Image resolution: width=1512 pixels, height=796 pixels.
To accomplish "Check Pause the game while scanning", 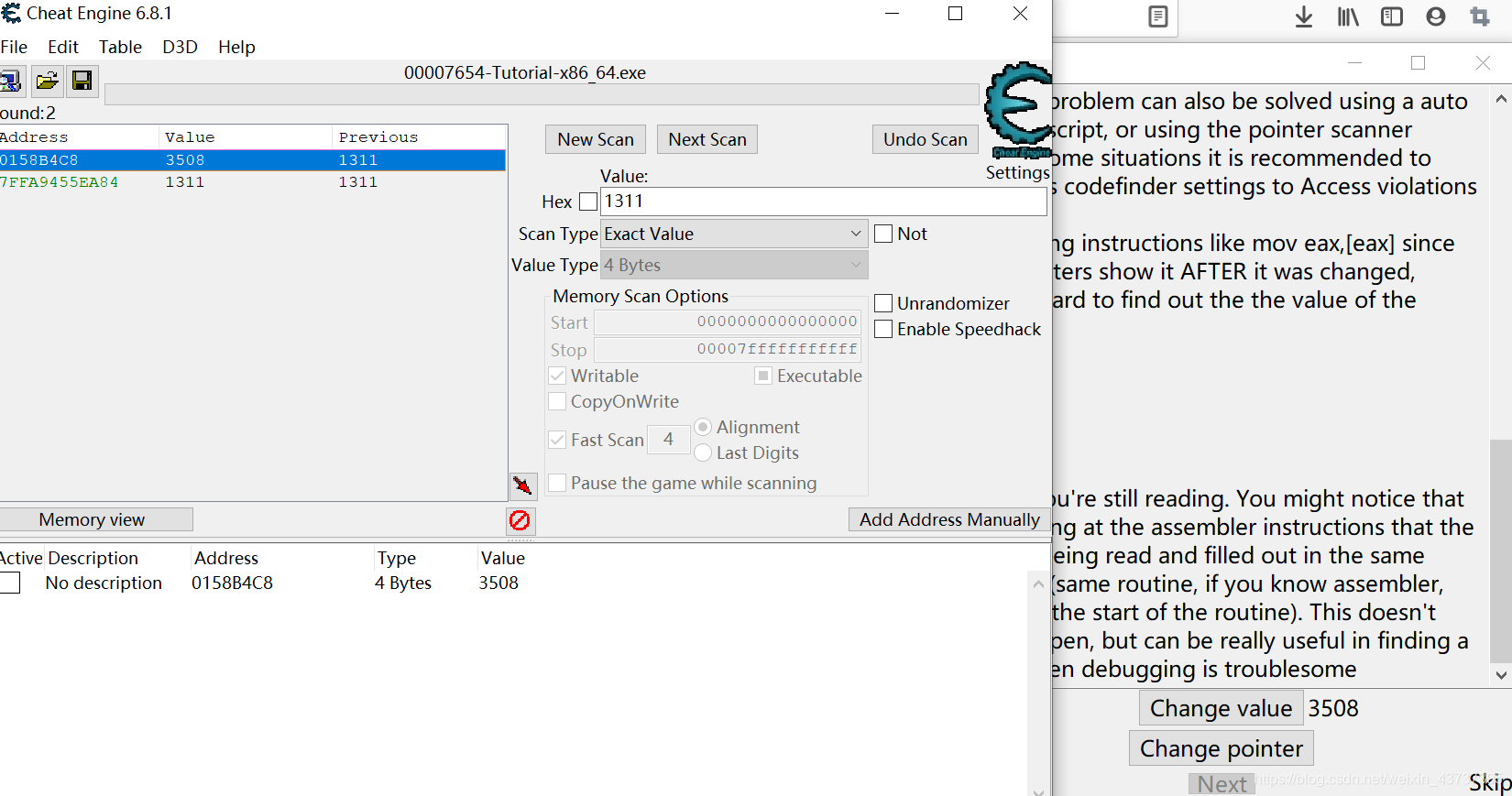I will coord(557,483).
